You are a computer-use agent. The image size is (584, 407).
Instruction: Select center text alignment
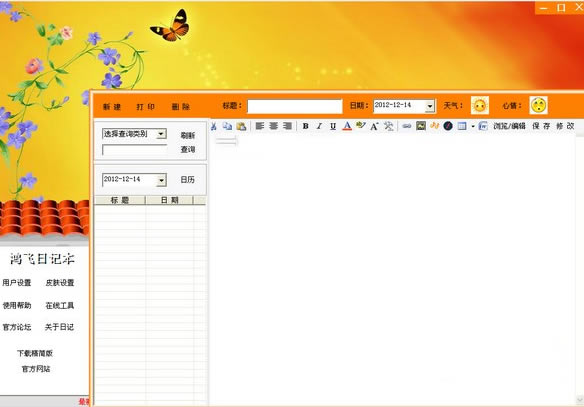(x=274, y=126)
